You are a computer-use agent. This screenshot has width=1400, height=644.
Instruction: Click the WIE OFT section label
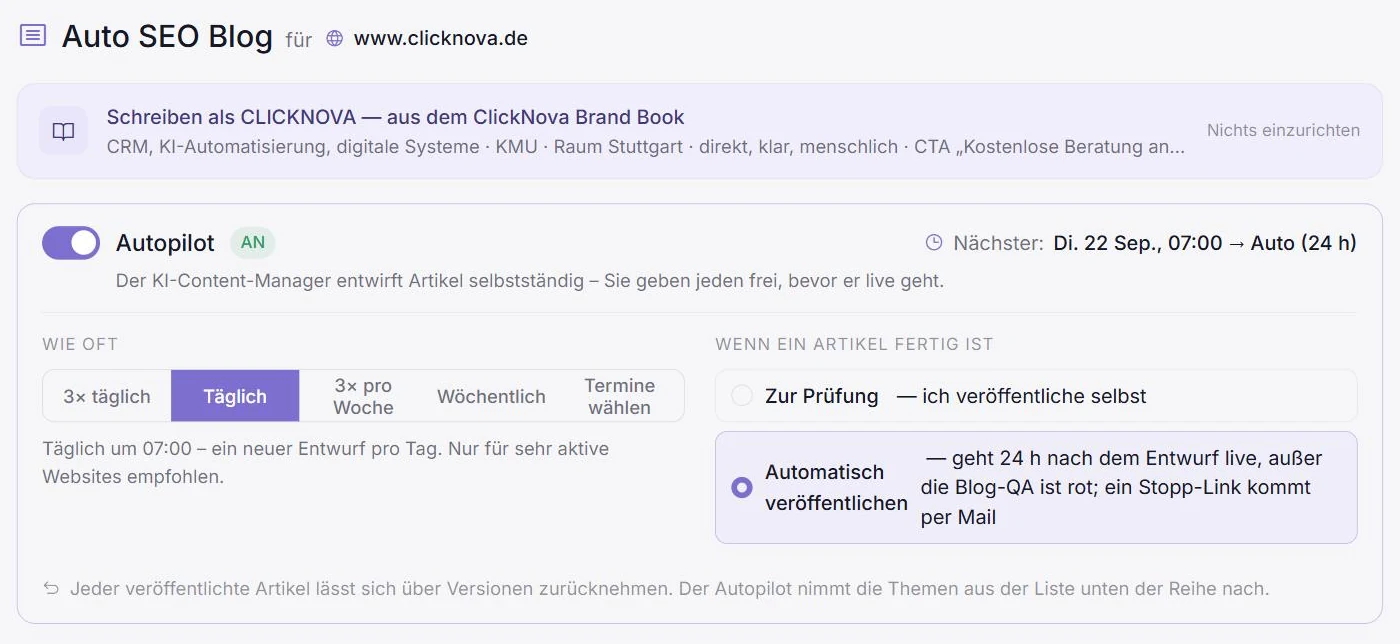(80, 344)
